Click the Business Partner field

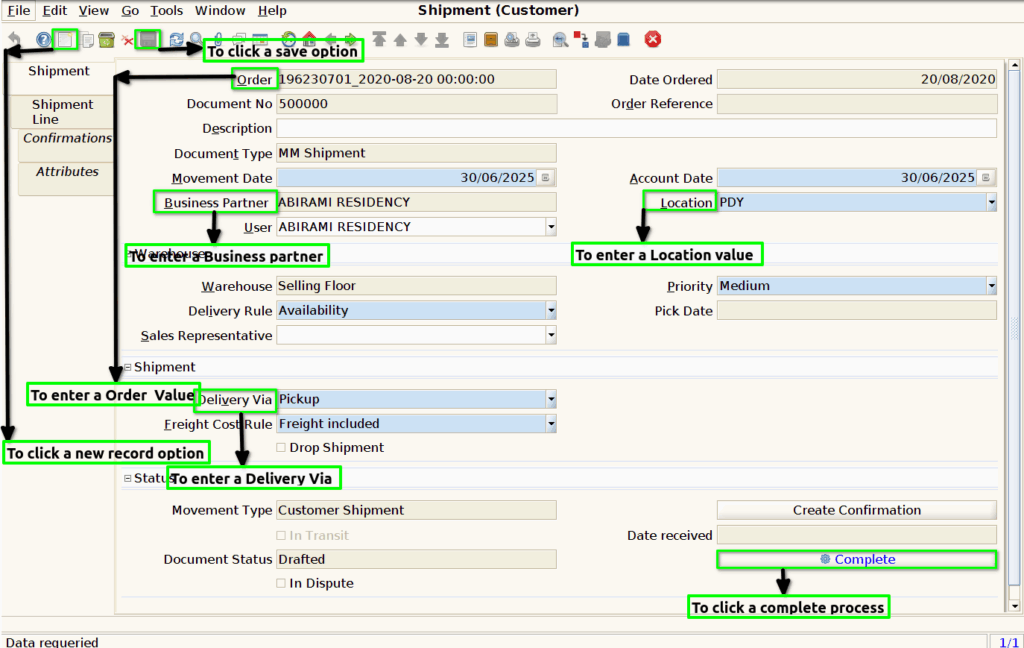click(417, 202)
